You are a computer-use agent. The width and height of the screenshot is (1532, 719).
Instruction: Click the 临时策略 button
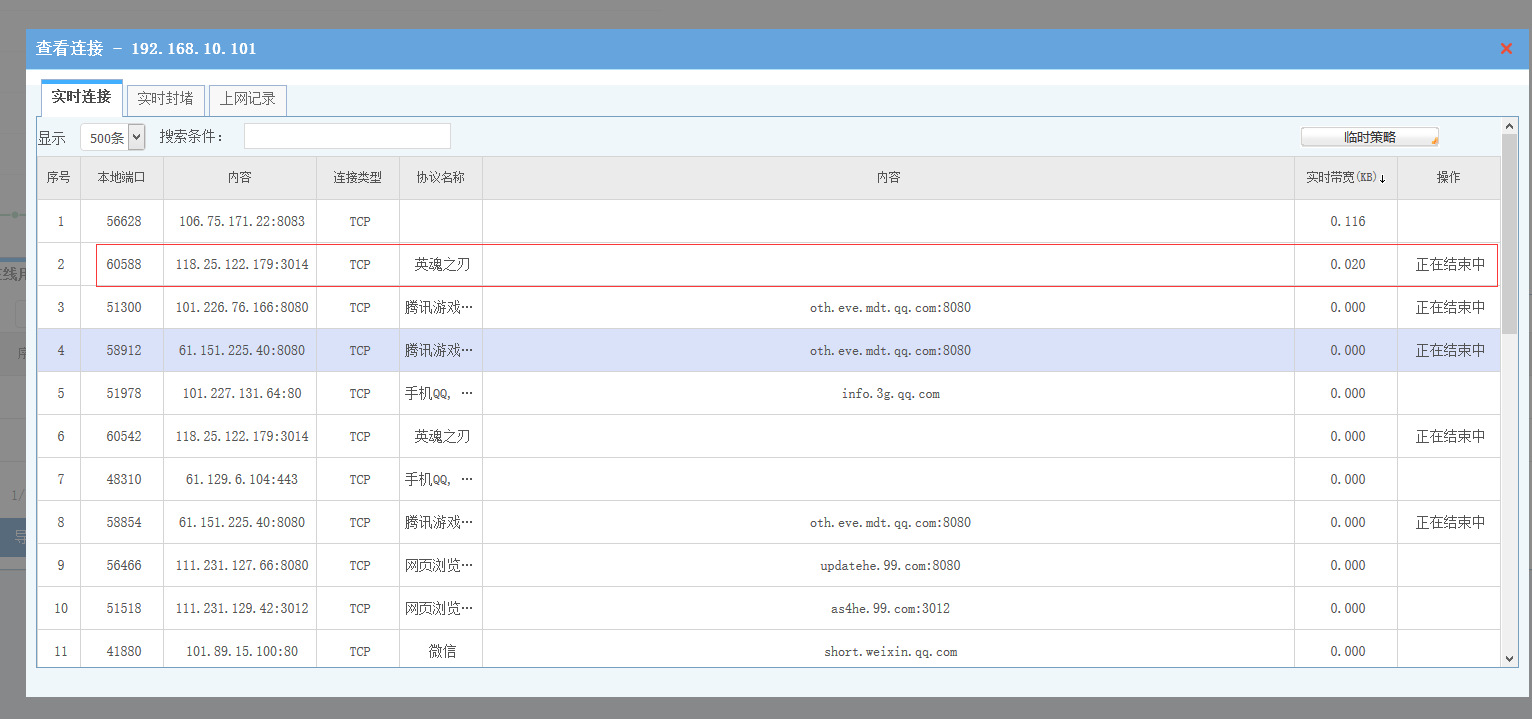tap(1368, 138)
